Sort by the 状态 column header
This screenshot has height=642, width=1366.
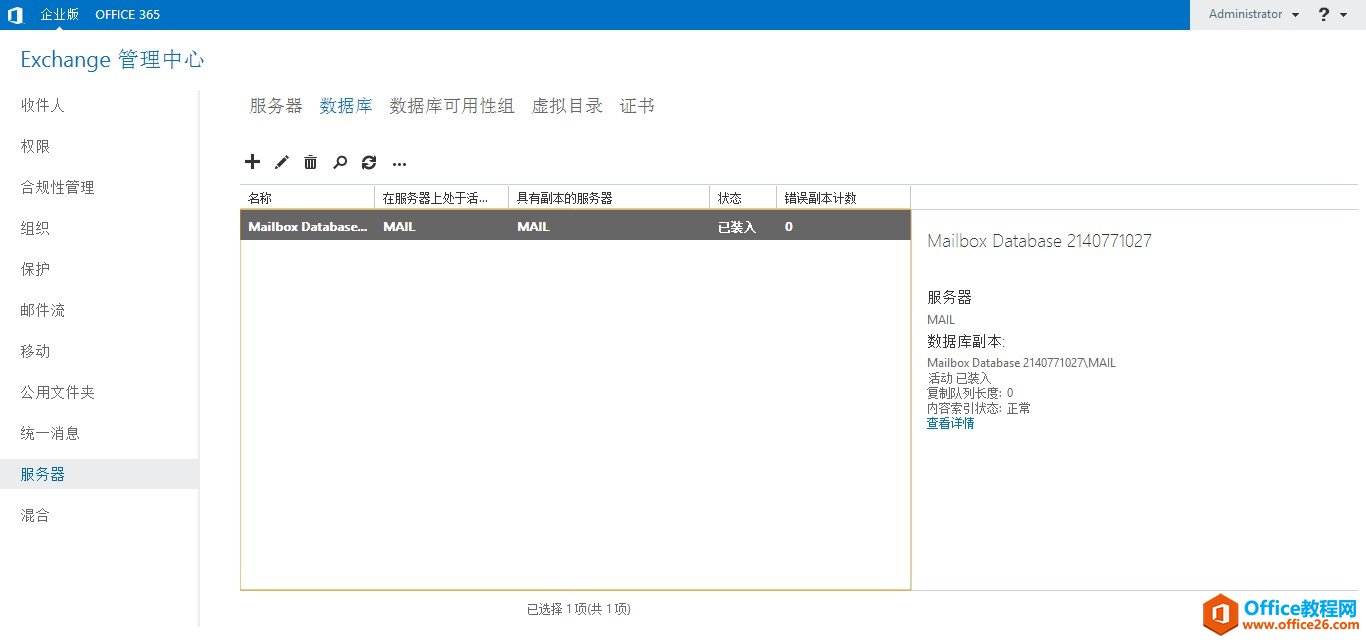(x=730, y=198)
